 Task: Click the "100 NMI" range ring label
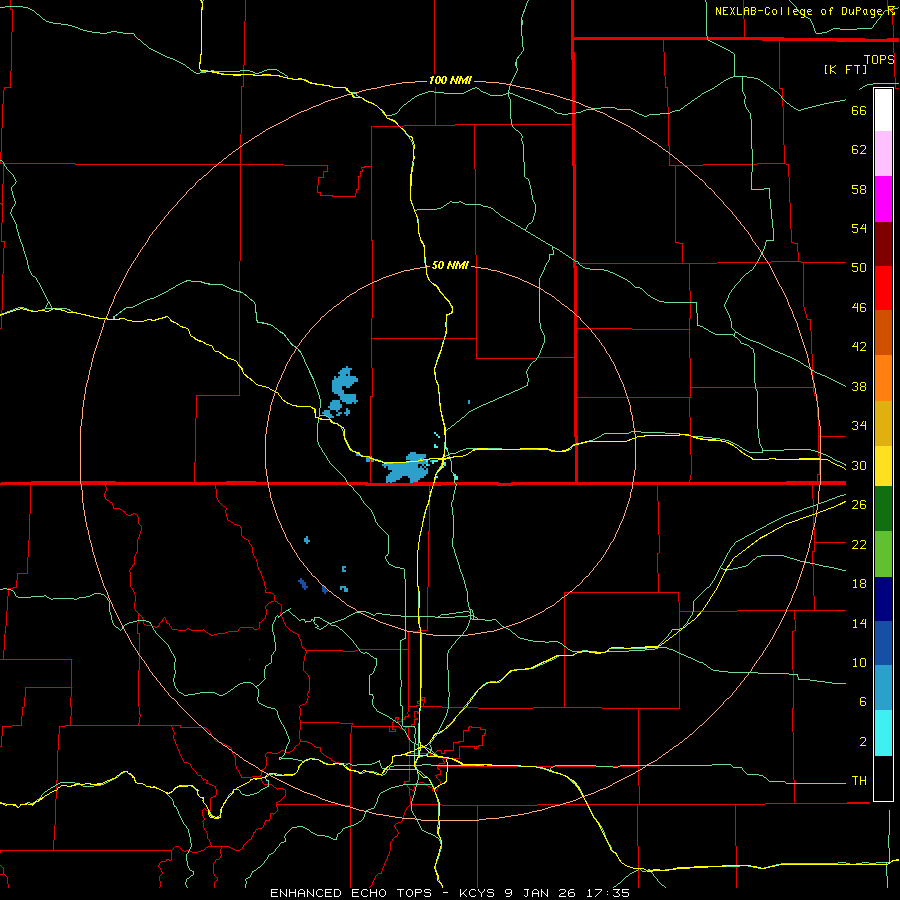[450, 80]
